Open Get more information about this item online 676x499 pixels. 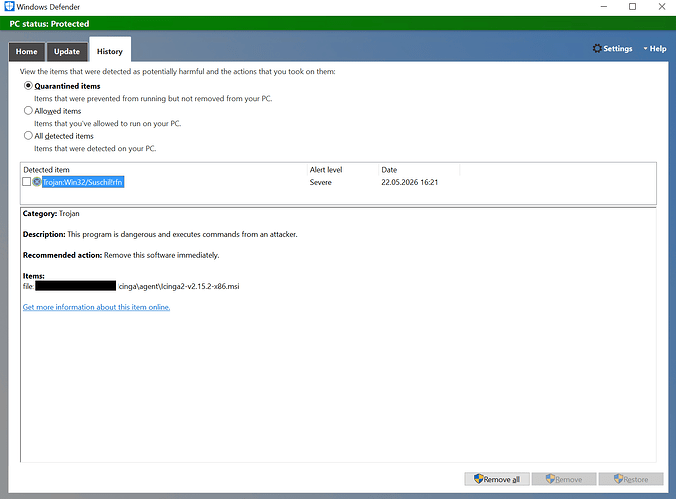tap(96, 307)
